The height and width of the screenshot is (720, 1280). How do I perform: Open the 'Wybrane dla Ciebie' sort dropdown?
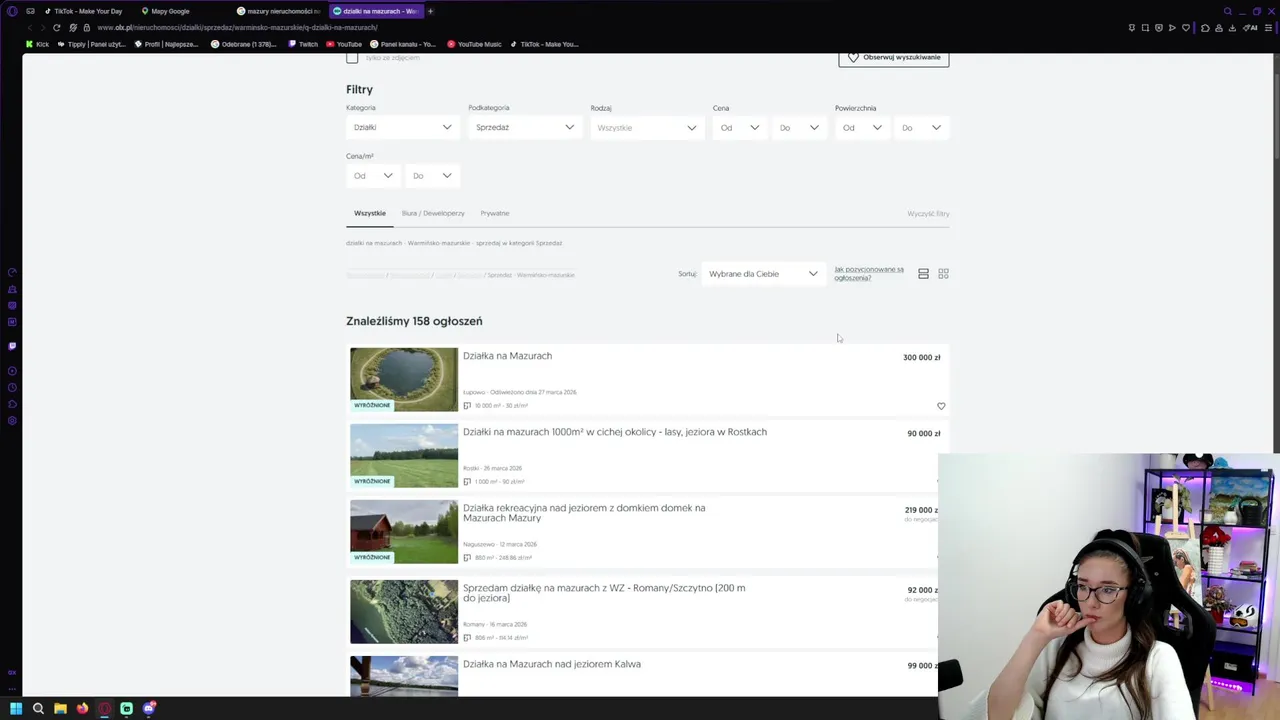[763, 273]
